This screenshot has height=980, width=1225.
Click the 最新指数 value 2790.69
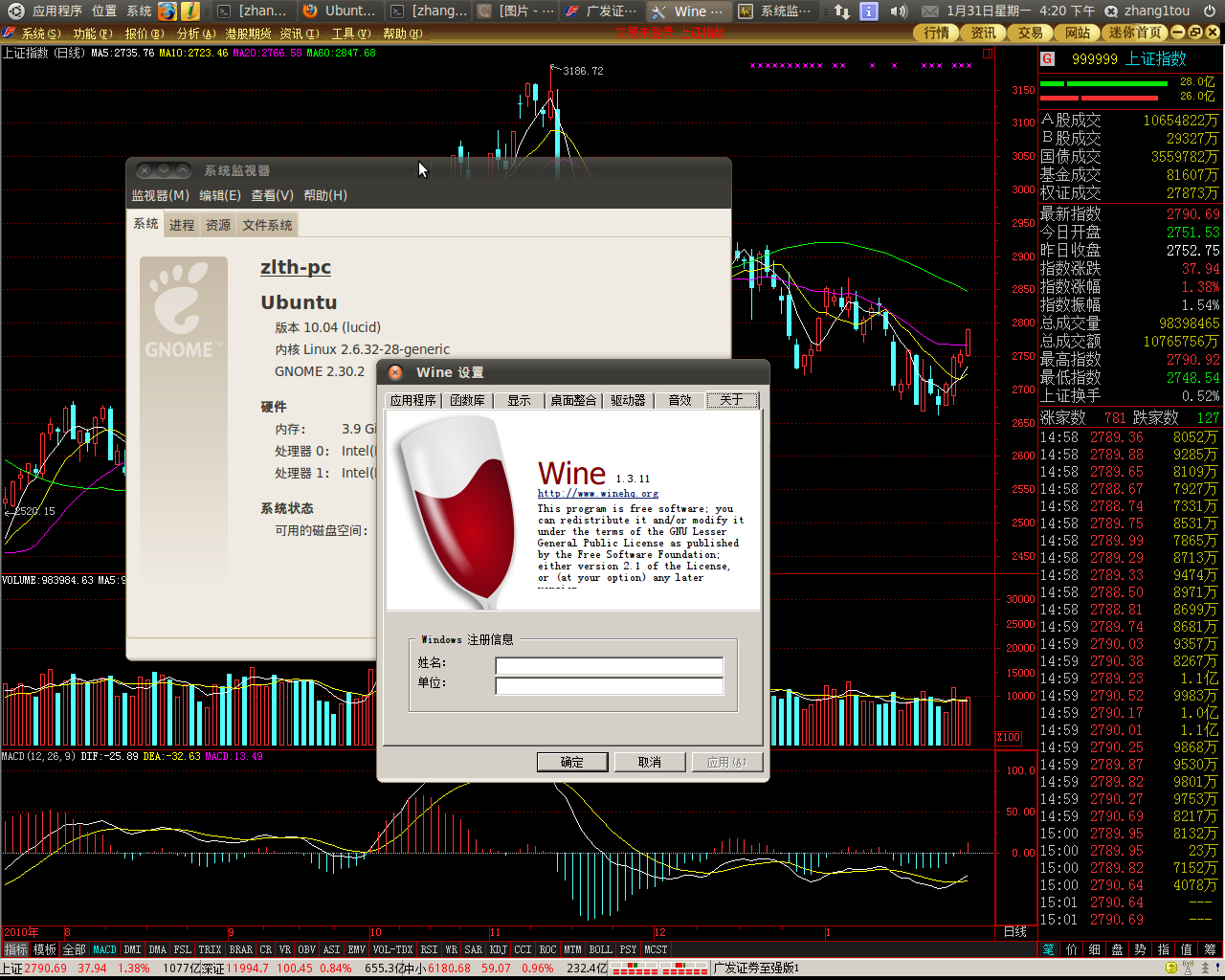tap(1192, 214)
